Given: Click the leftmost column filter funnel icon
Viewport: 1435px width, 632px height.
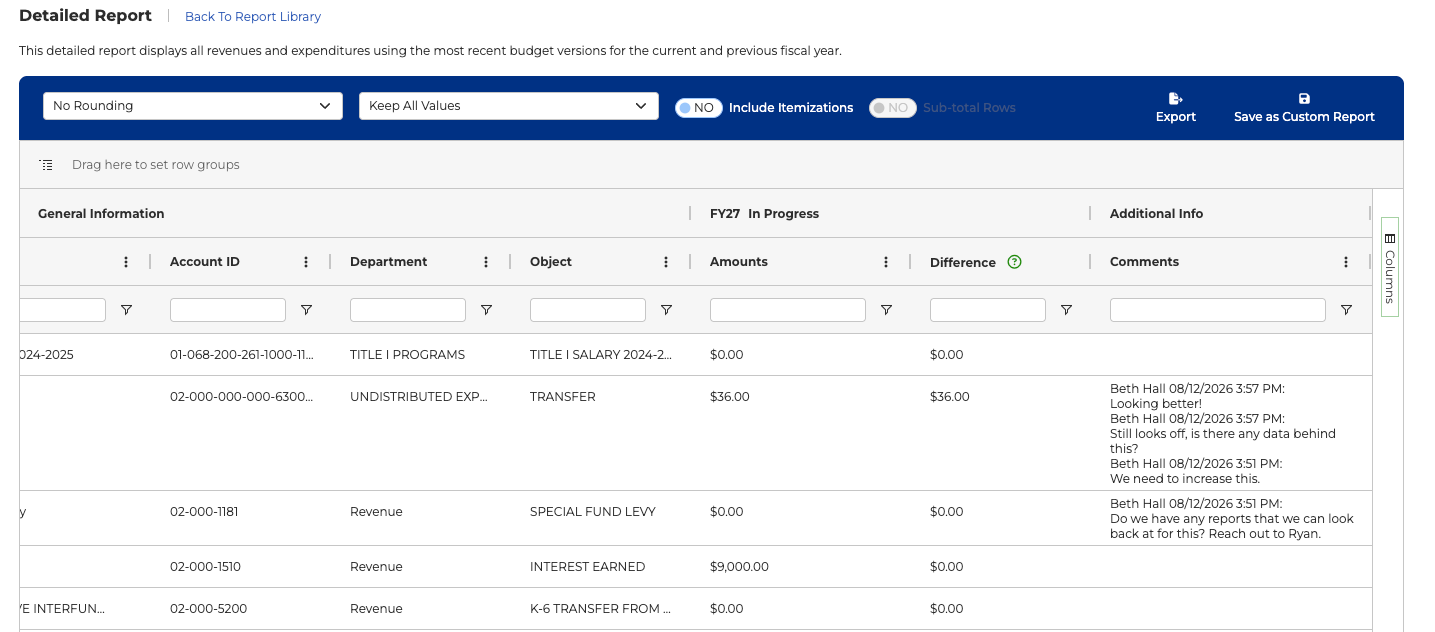Looking at the screenshot, I should (x=126, y=310).
